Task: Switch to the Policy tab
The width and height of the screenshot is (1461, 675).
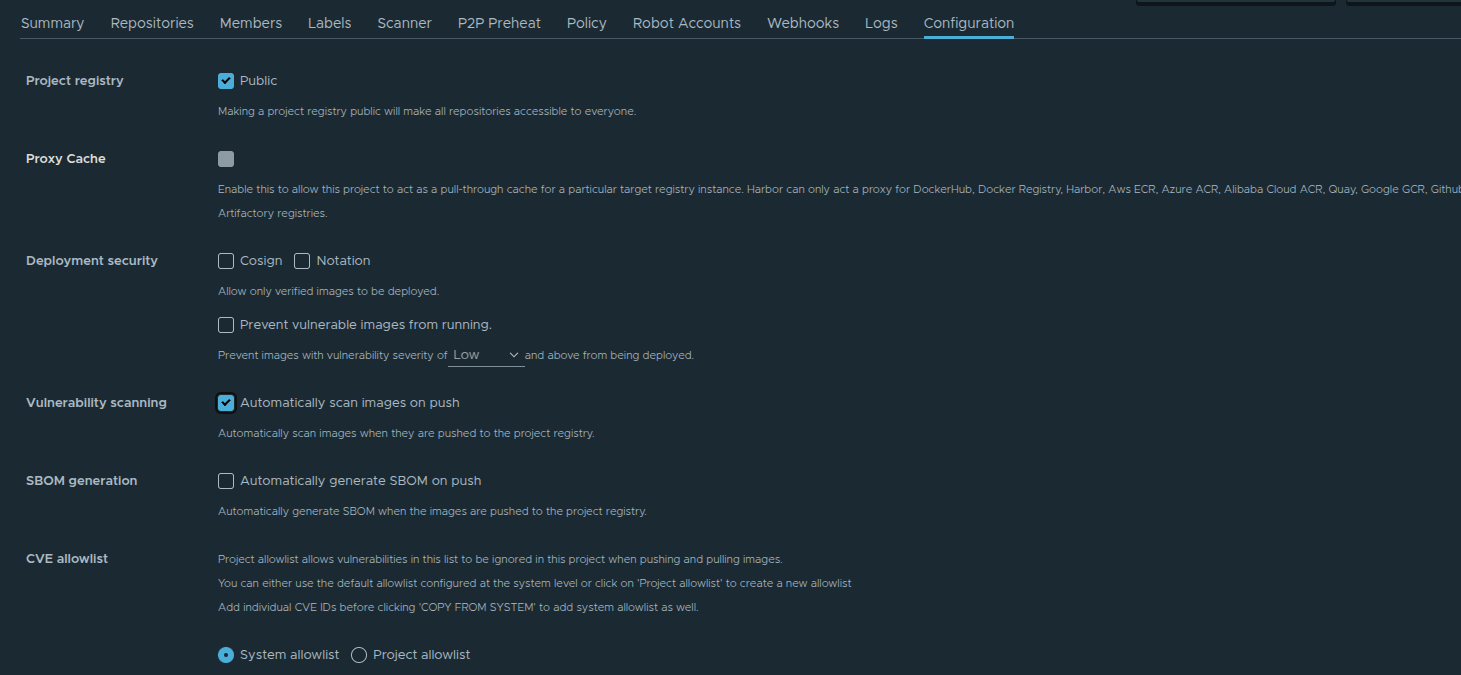Action: click(x=586, y=22)
